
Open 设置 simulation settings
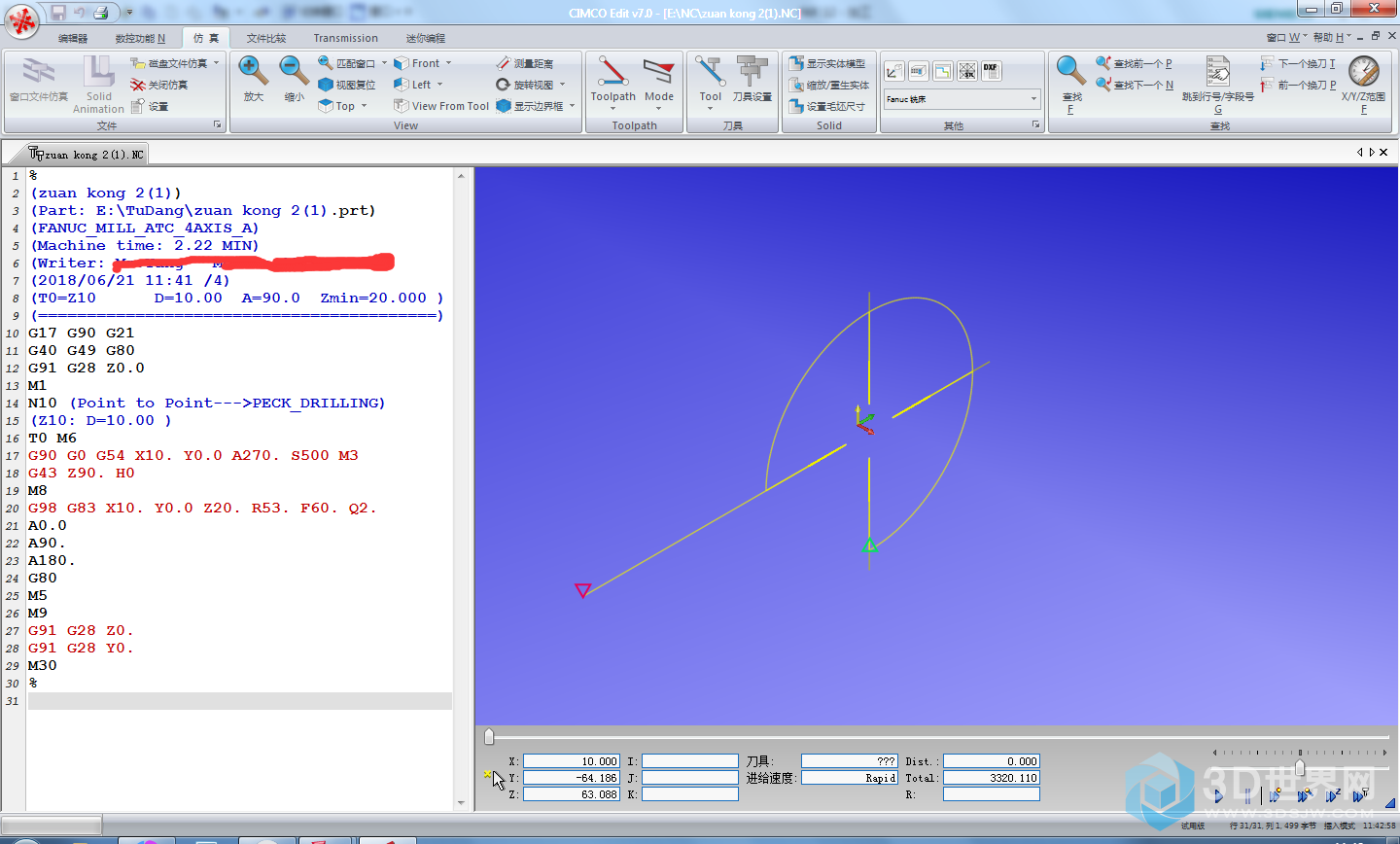(x=150, y=106)
